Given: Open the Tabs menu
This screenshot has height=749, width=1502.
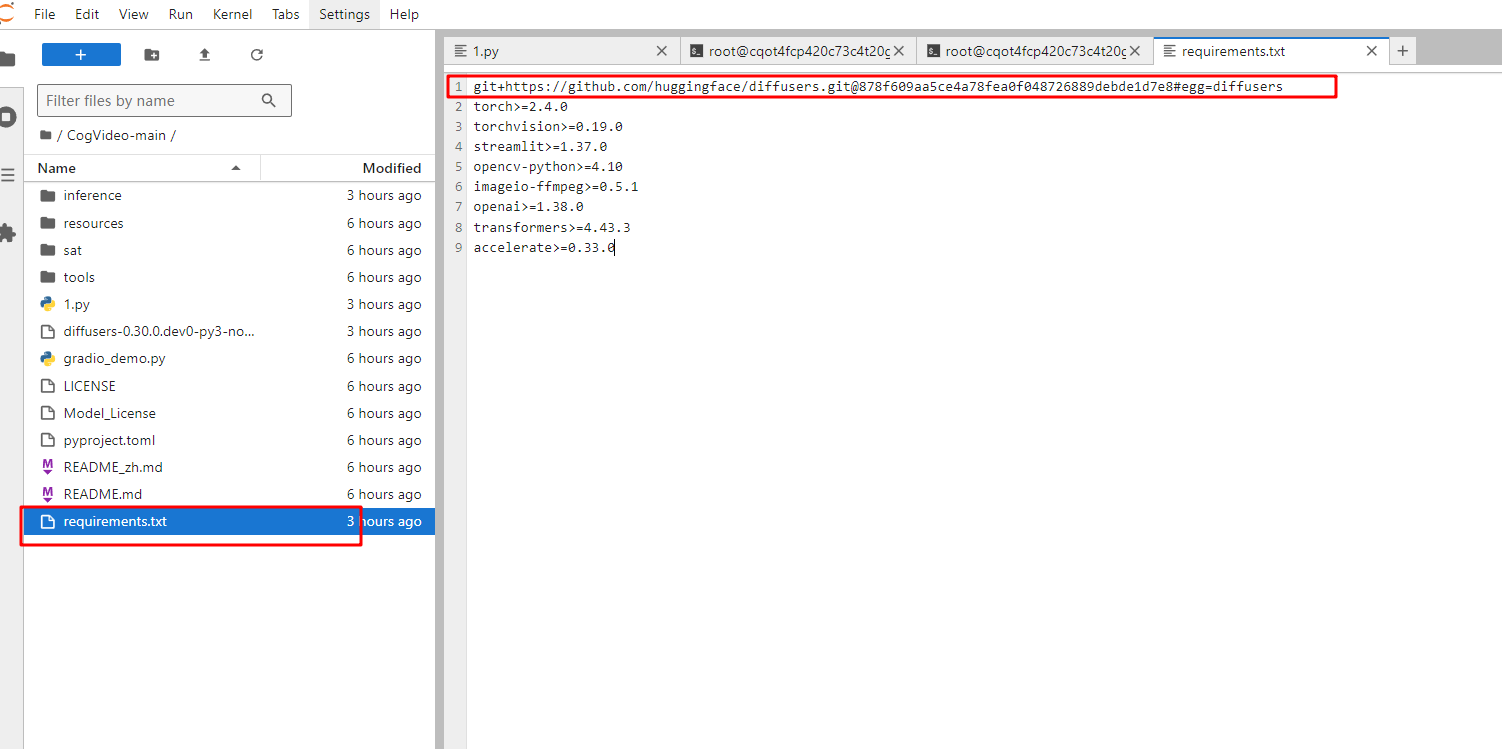Looking at the screenshot, I should click(x=286, y=14).
